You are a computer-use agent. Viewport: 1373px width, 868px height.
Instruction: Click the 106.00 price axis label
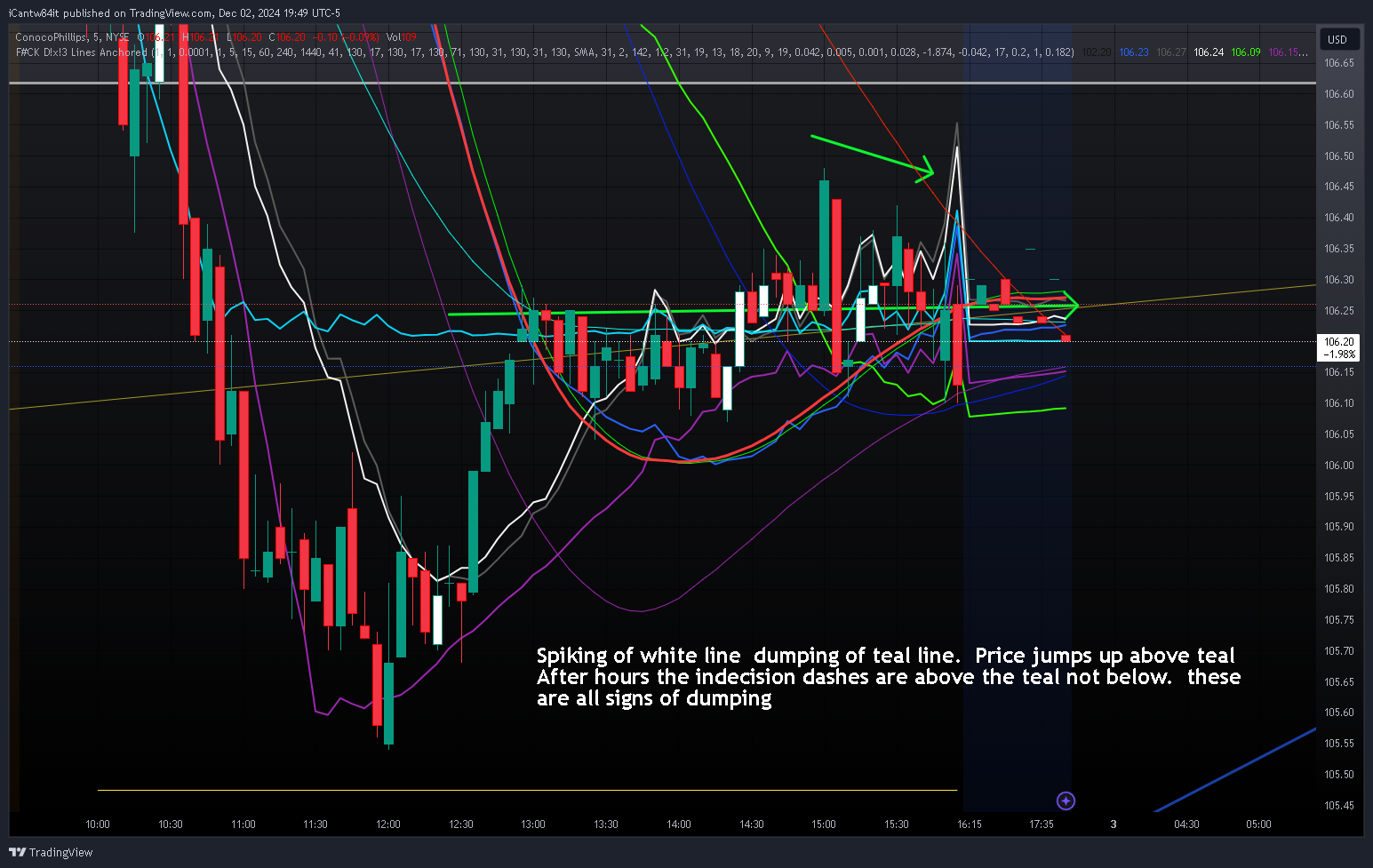pyautogui.click(x=1339, y=466)
